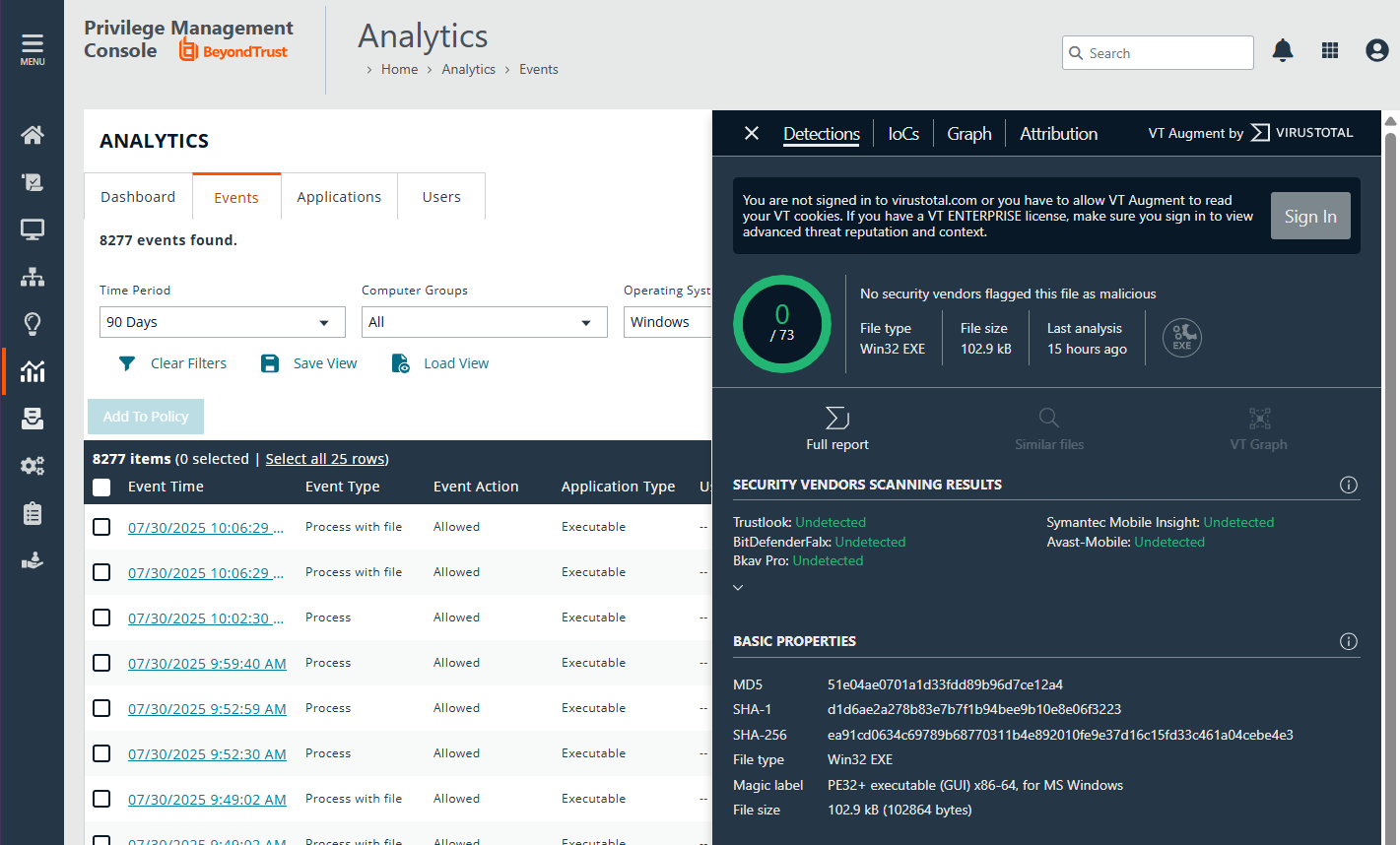Open the Computers monitor sidebar icon
1400x845 pixels.
click(33, 229)
